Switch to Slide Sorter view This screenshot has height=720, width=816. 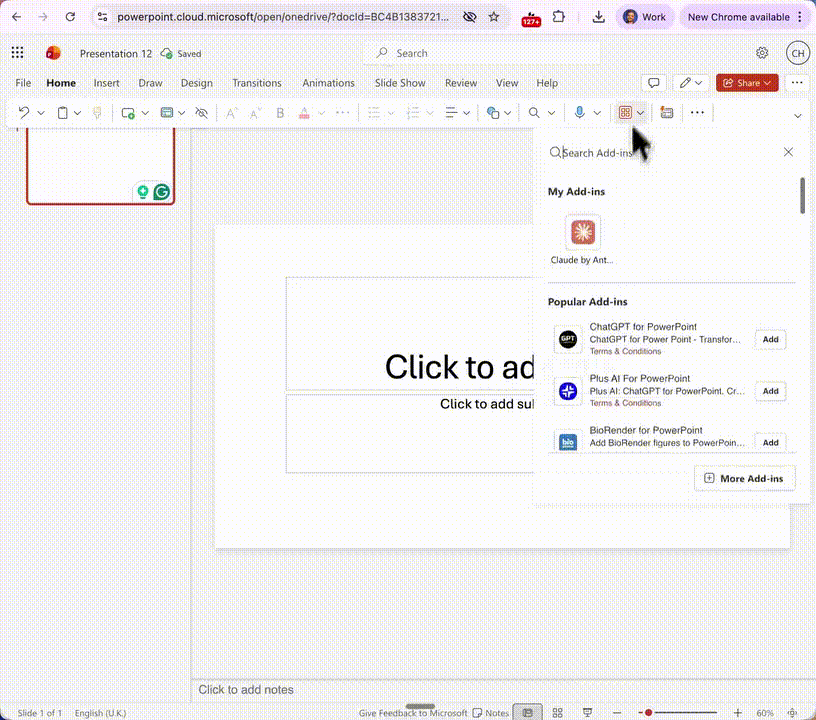coord(555,713)
